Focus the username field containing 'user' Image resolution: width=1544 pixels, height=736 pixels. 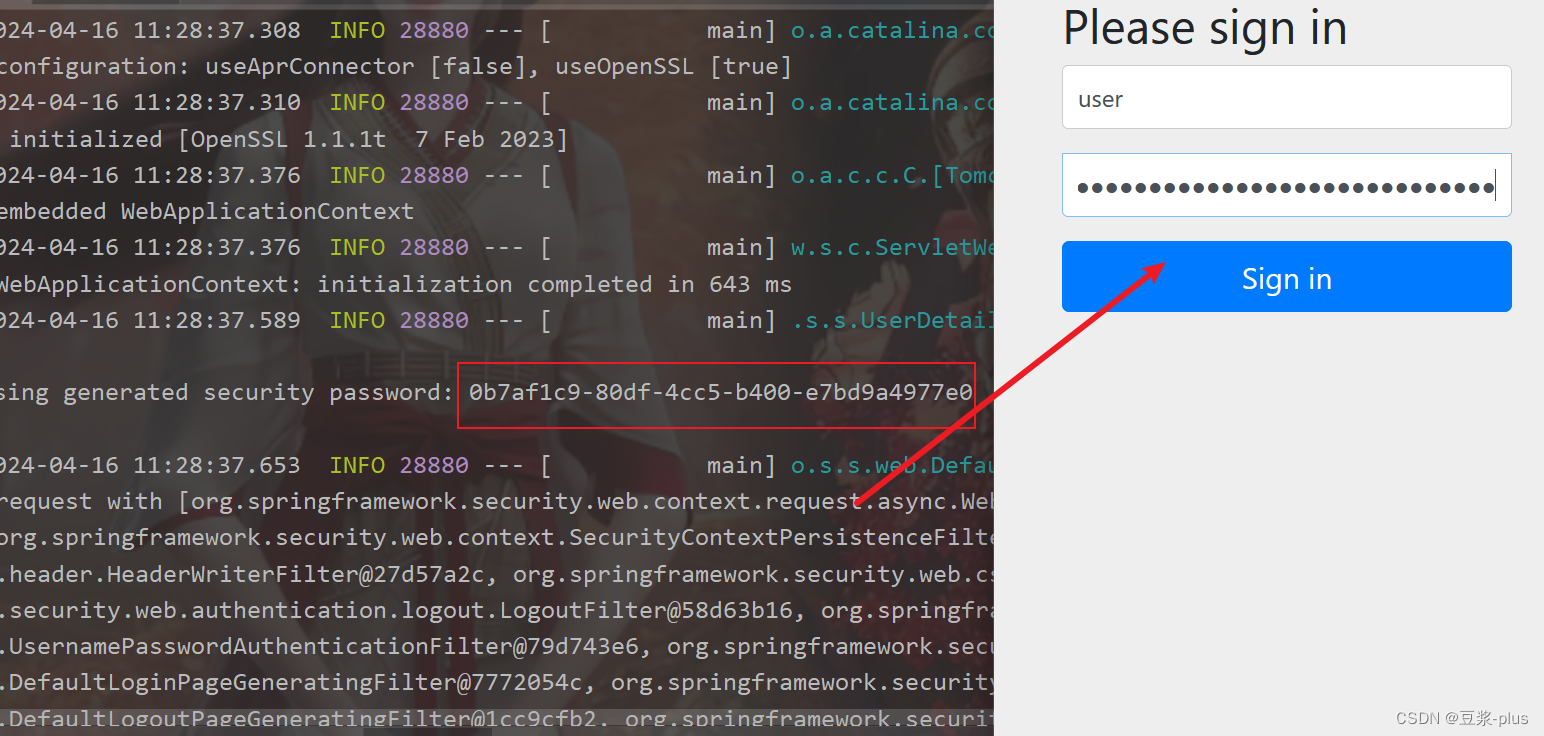coord(1286,97)
